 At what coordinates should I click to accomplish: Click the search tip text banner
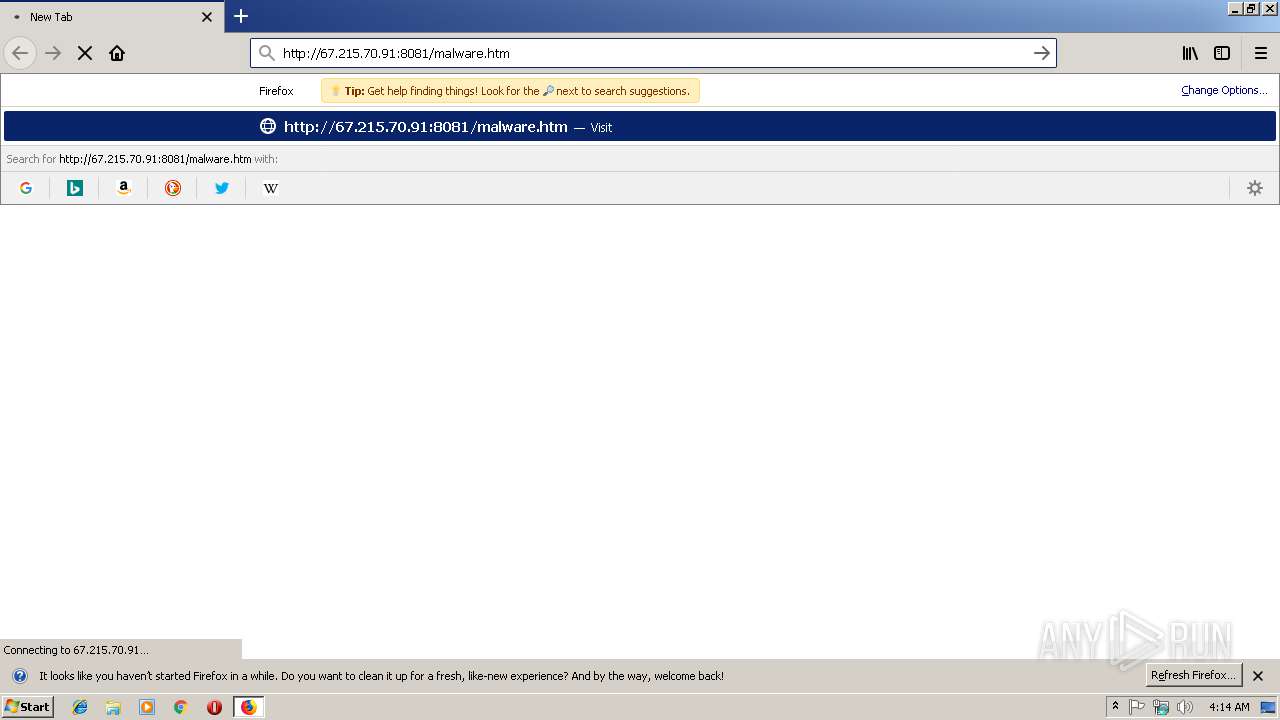pos(510,91)
